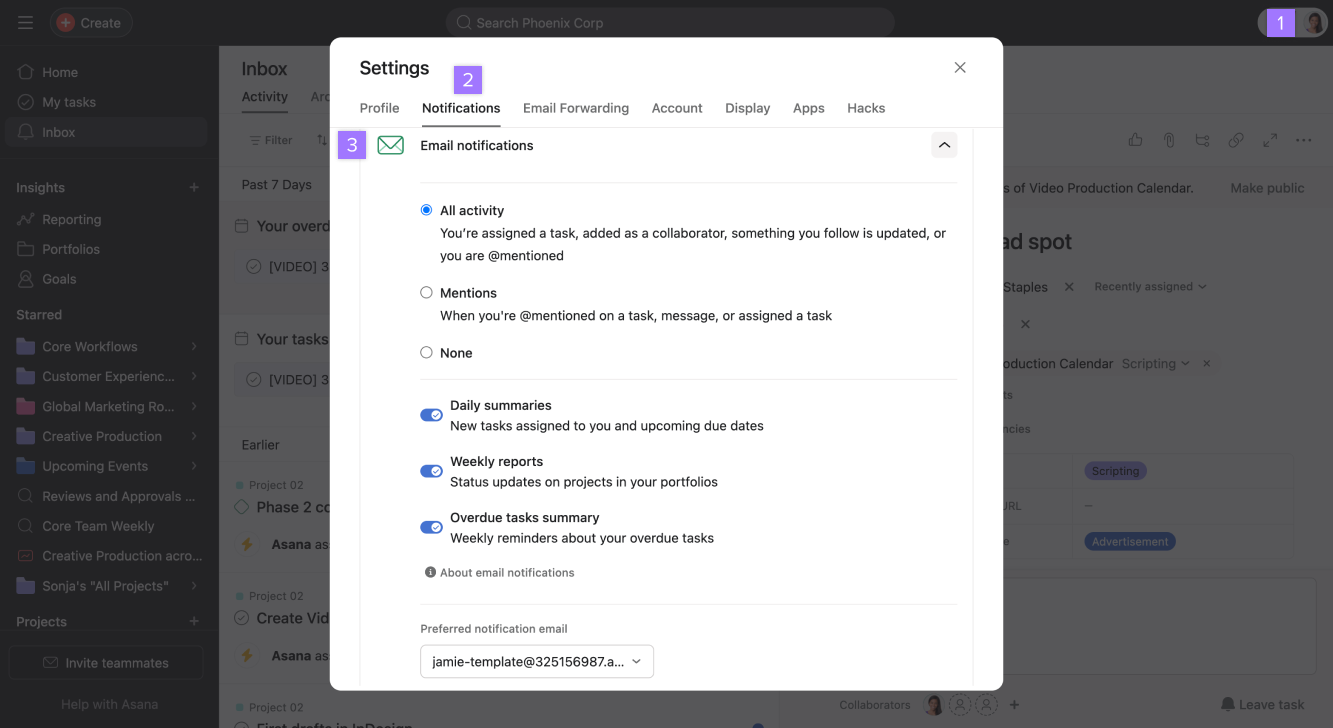Open Reporting in the sidebar
This screenshot has width=1333, height=728.
[74, 219]
